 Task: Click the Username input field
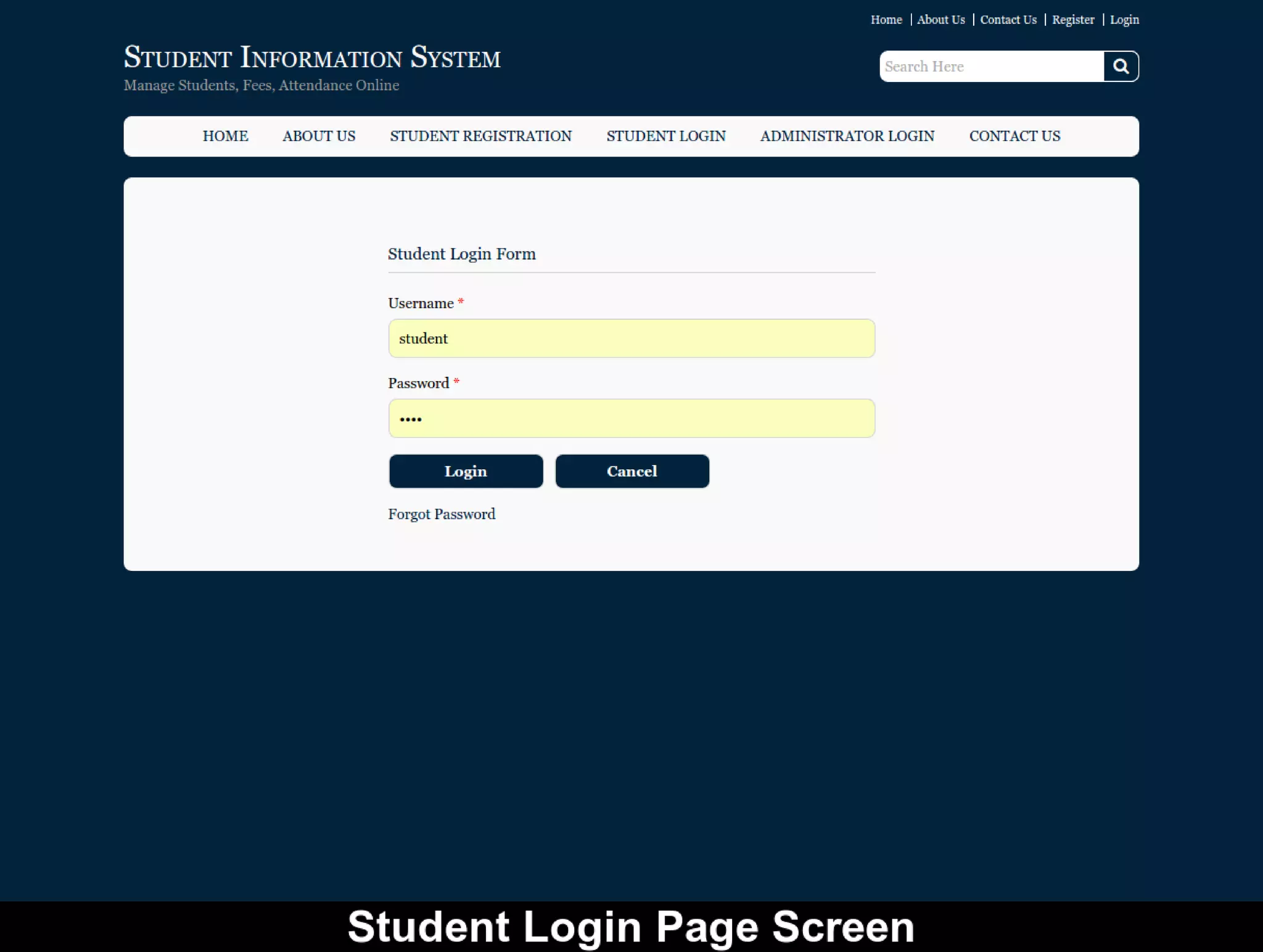click(x=631, y=339)
